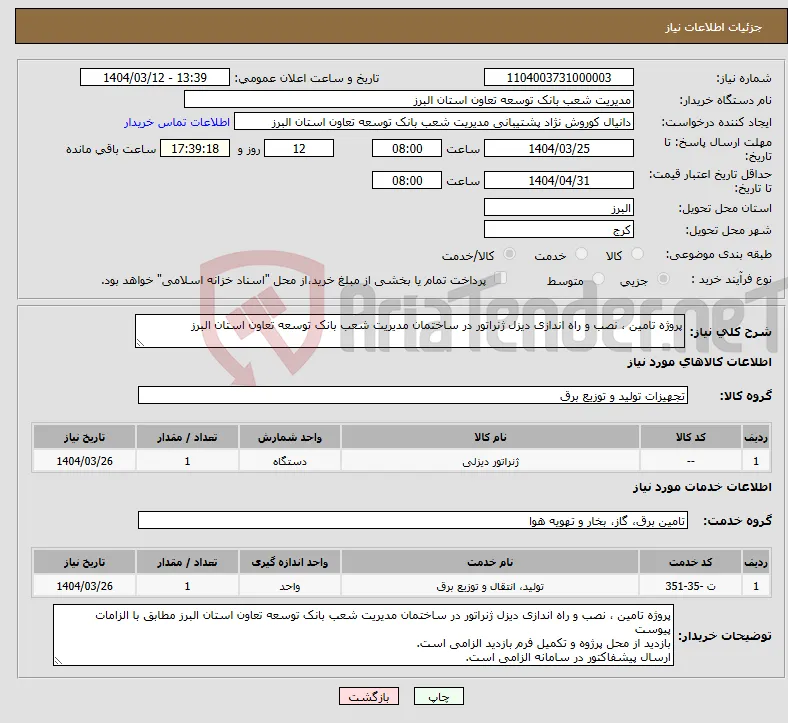Click the ایجاد کننده درخواست field

coord(434,122)
